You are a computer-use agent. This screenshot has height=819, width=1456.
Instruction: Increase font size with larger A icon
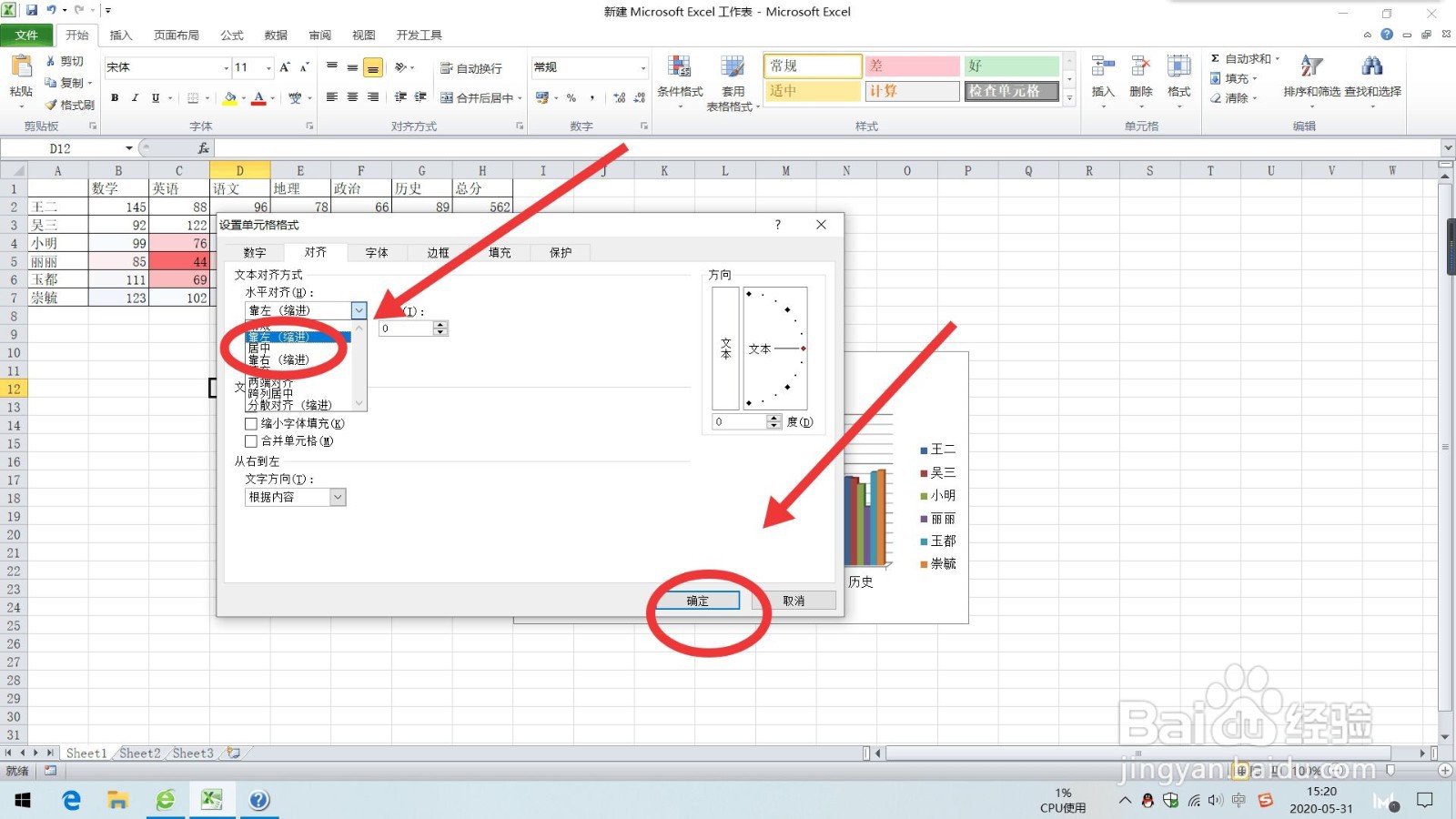(285, 67)
